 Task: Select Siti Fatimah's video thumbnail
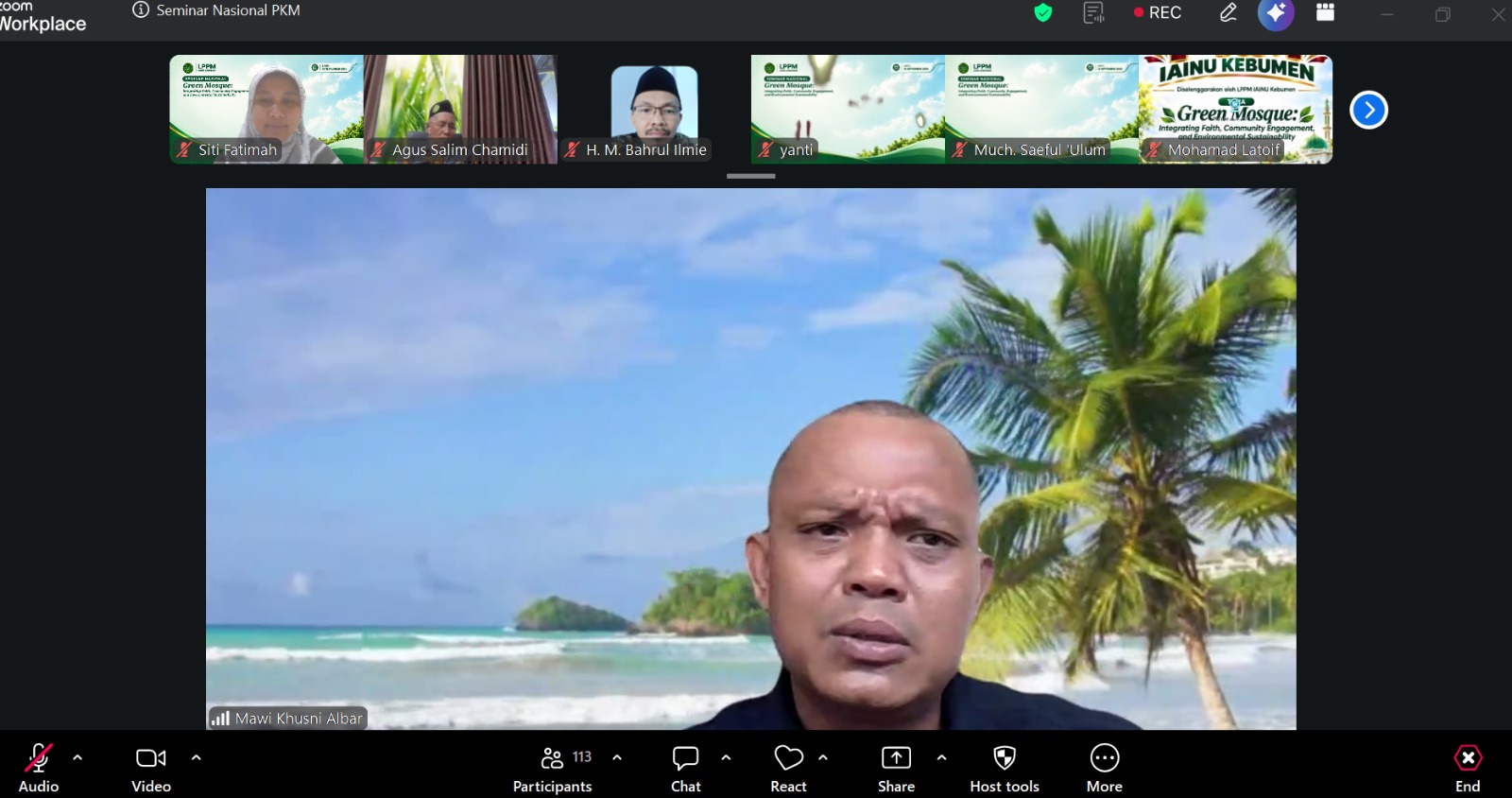(x=266, y=110)
